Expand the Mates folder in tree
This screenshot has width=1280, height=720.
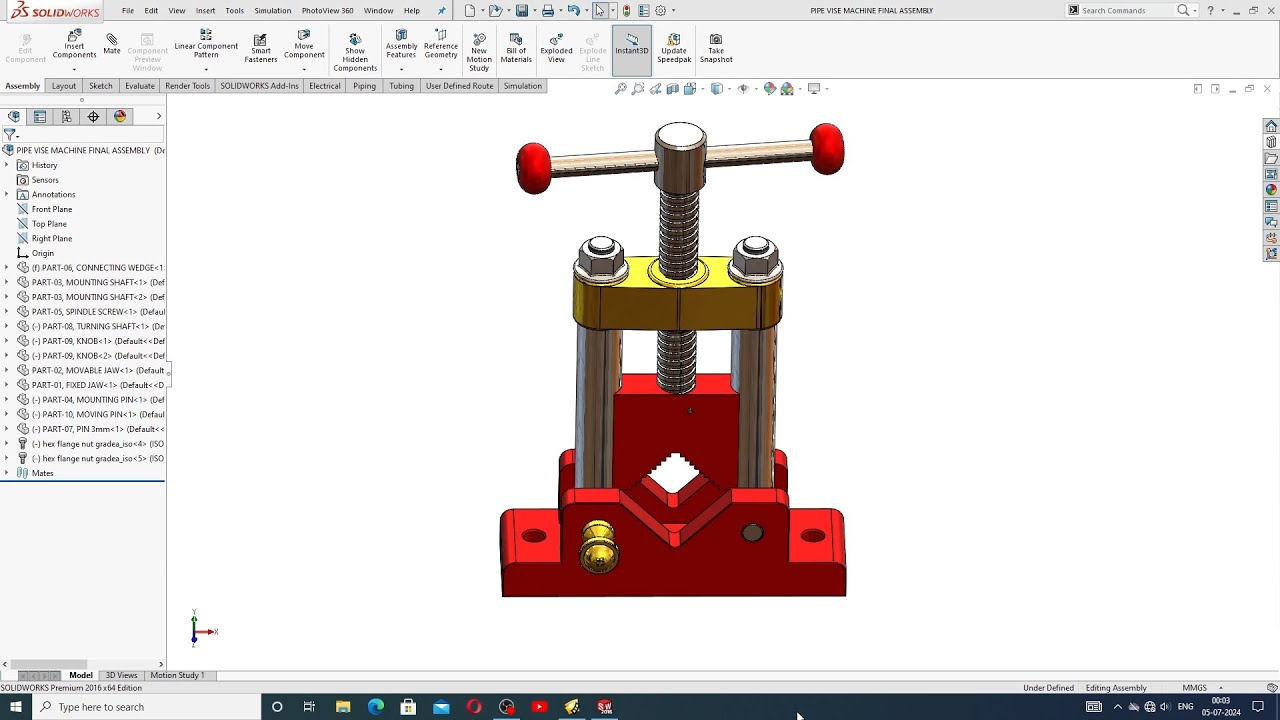(x=6, y=473)
